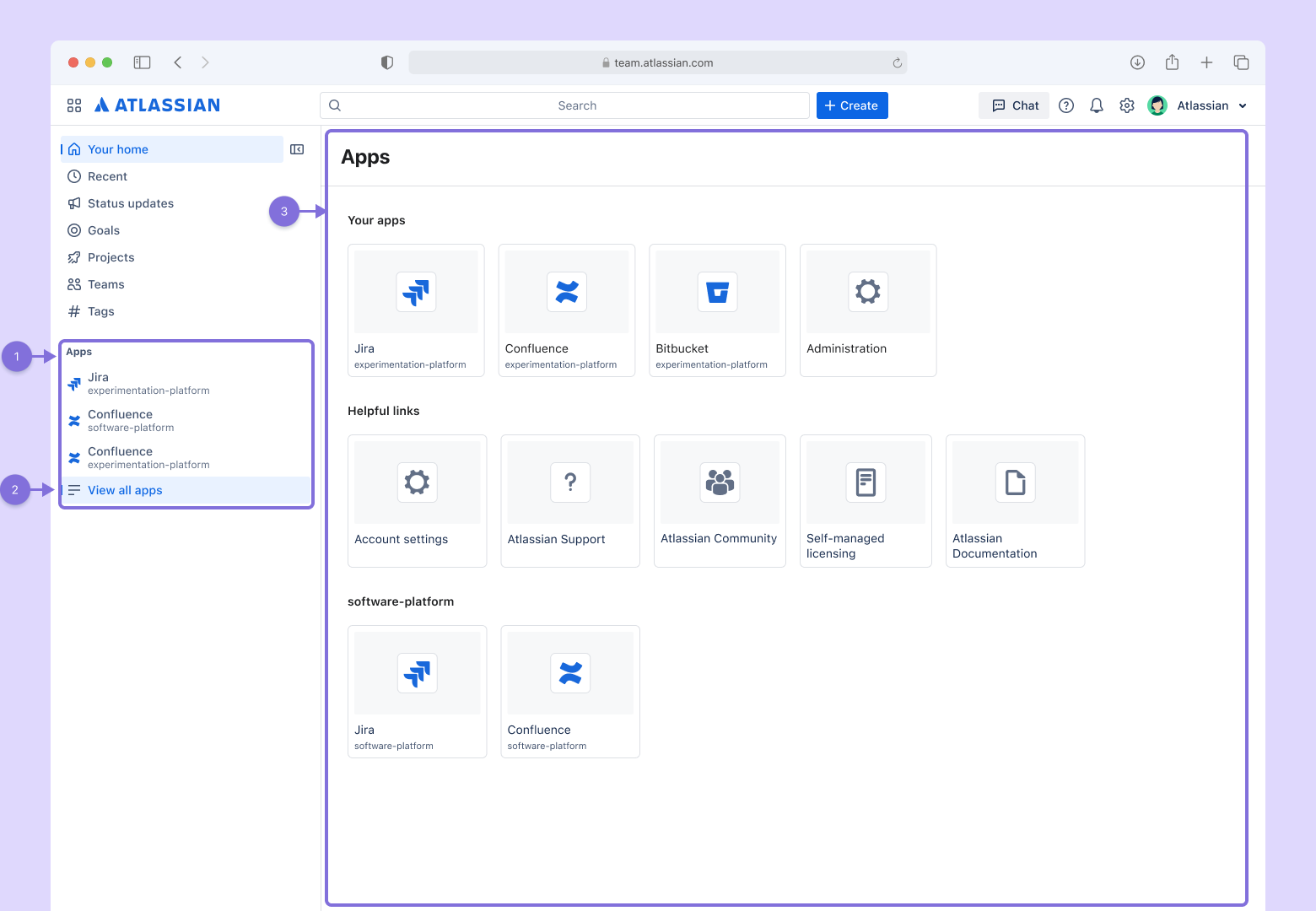1316x911 pixels.
Task: Focus the Search field
Action: [564, 105]
